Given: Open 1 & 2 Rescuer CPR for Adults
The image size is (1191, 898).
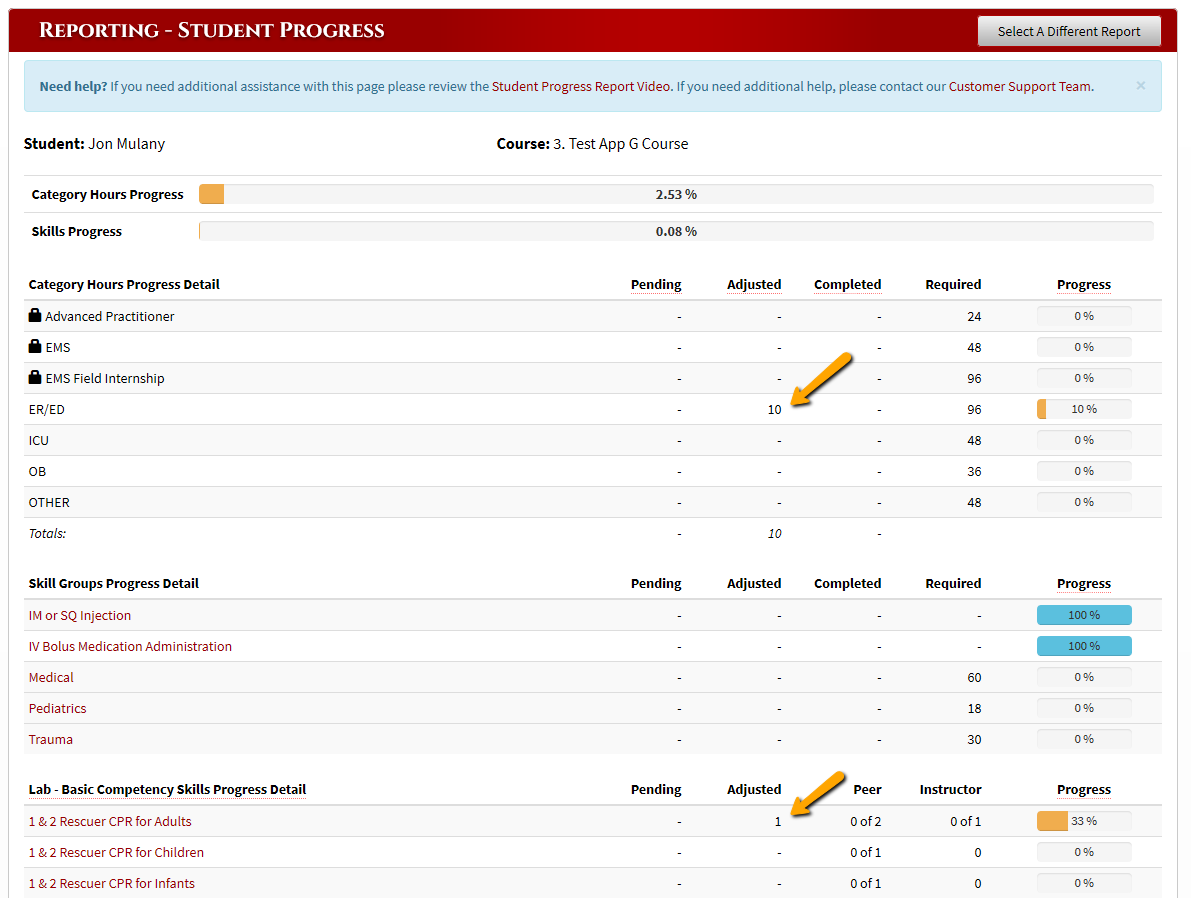Looking at the screenshot, I should pyautogui.click(x=110, y=821).
